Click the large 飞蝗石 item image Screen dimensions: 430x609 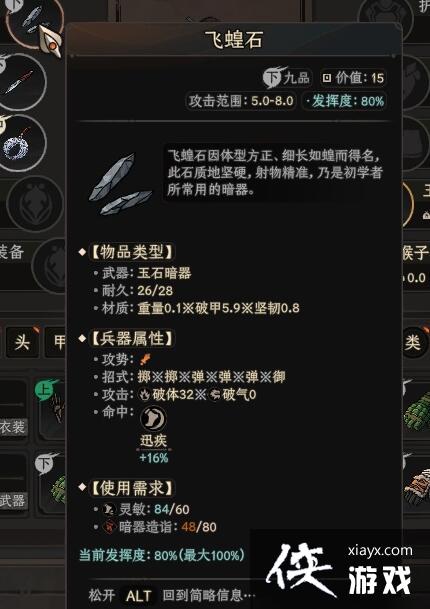click(x=120, y=184)
